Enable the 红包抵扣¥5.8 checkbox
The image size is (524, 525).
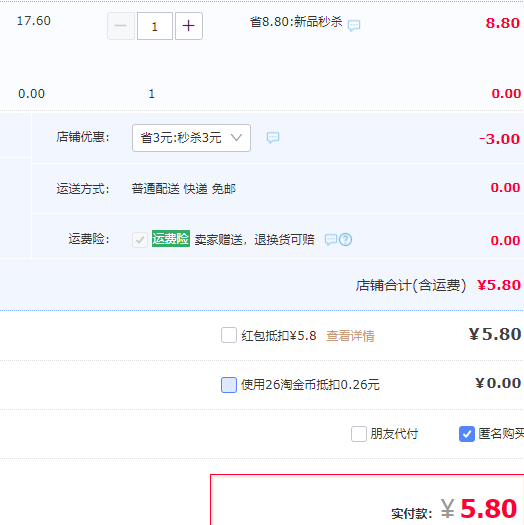click(229, 335)
